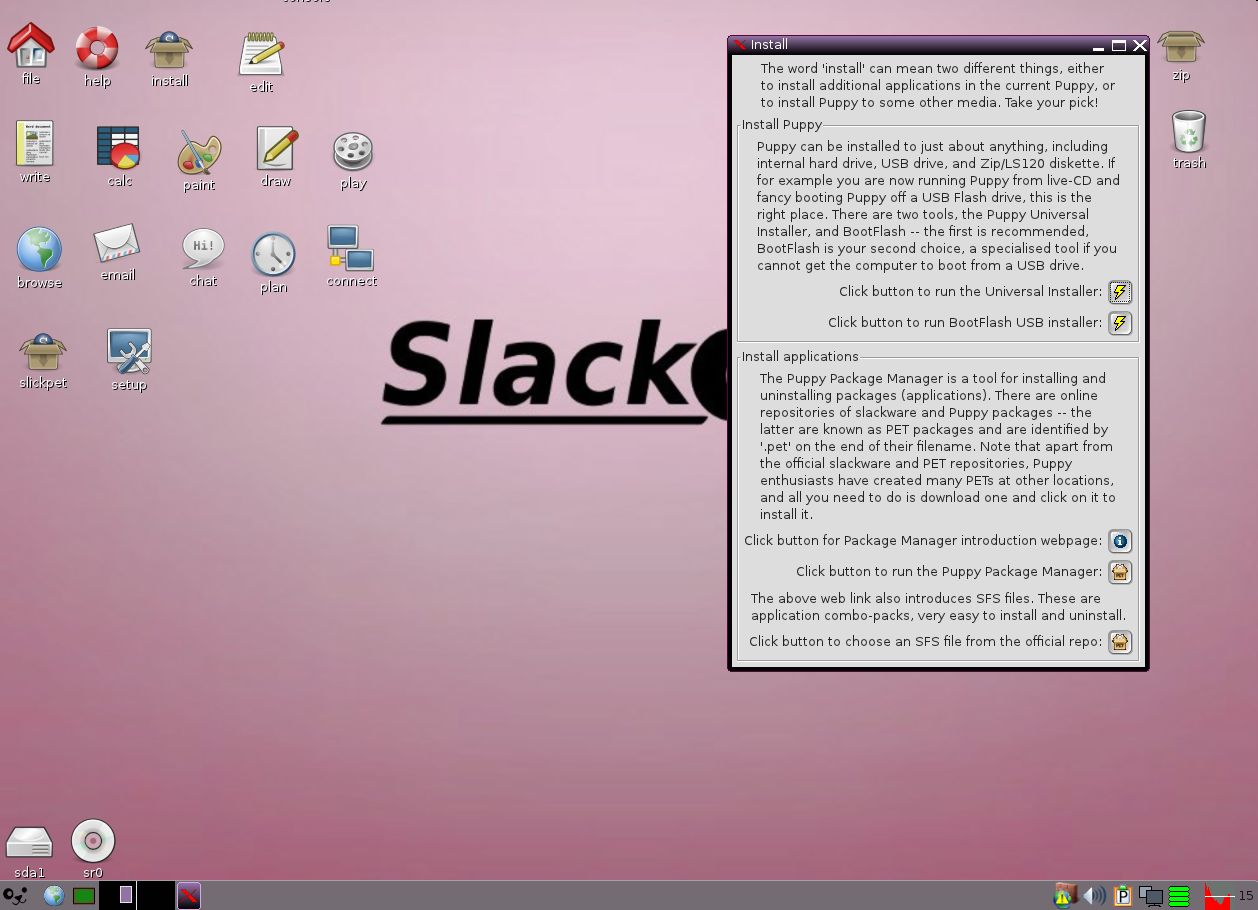Switch to the second virtual desktop in pager

155,896
